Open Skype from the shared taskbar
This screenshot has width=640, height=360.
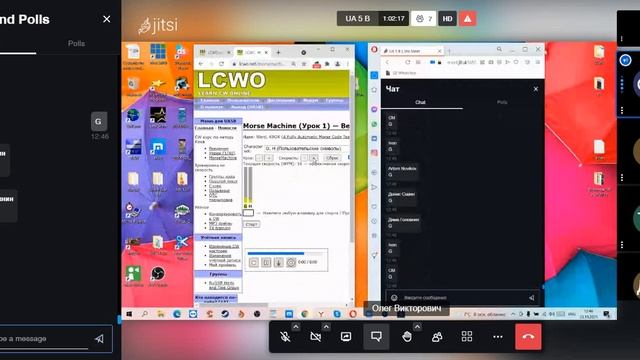[x=337, y=314]
